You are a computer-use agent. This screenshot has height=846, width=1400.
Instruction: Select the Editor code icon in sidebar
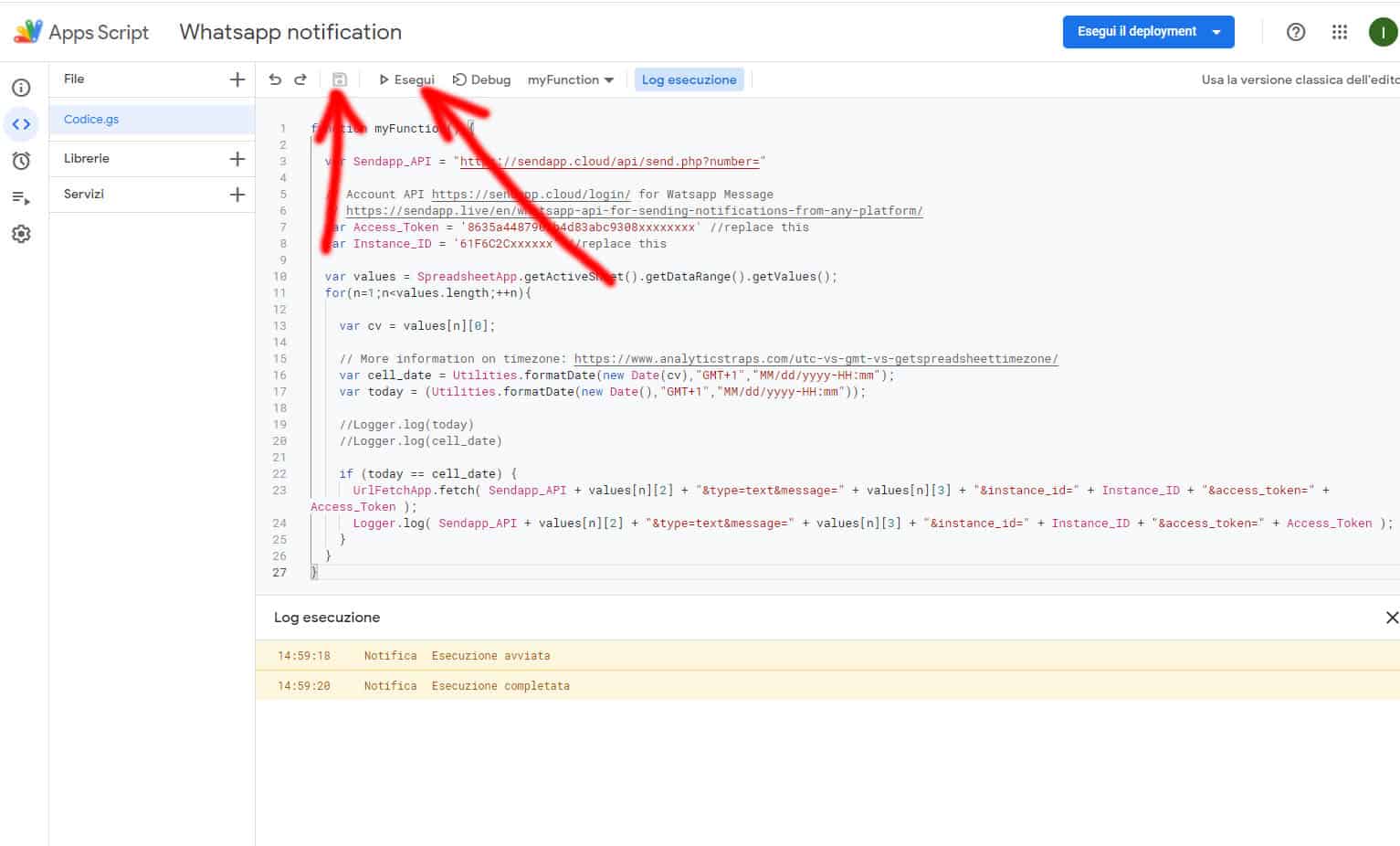tap(21, 124)
